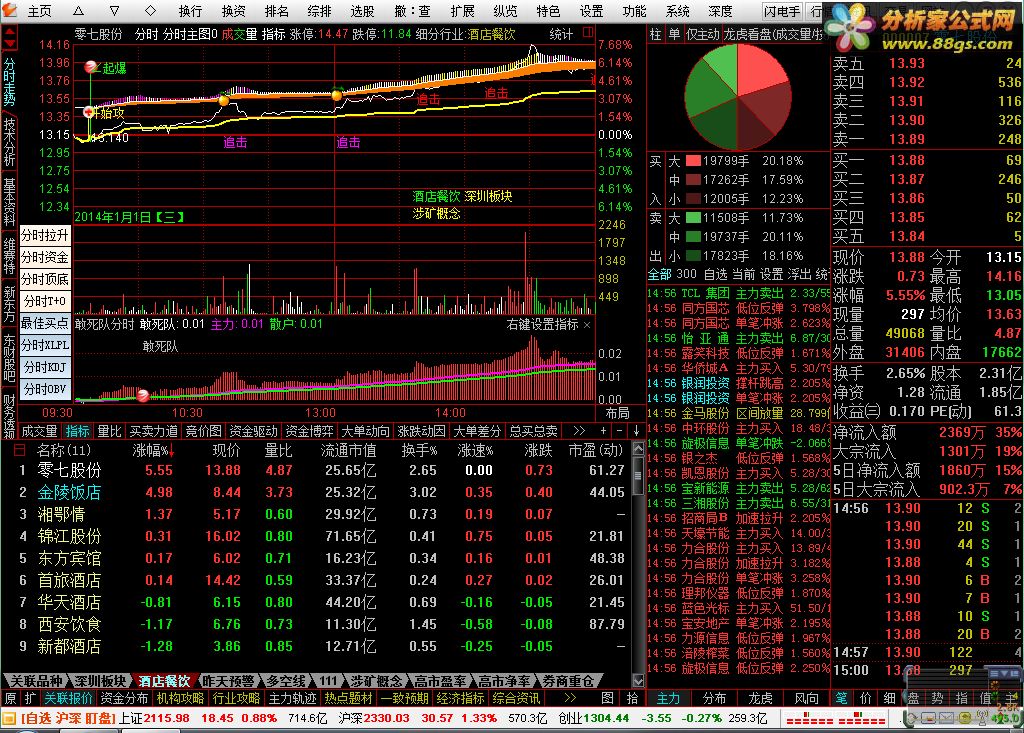Screen dimensions: 1024x733
Task: Close the 敢死队 indicator panel with the x
Action: pos(586,325)
